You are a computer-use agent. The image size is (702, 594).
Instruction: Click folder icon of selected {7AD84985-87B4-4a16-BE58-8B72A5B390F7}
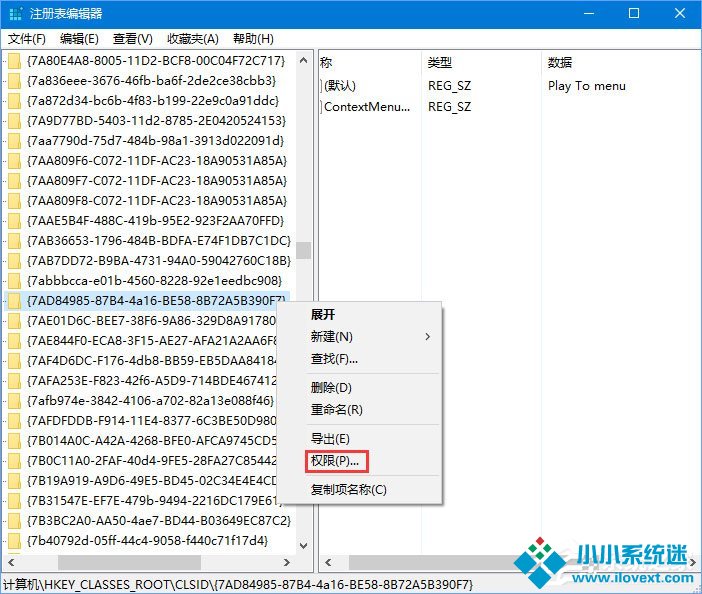[x=14, y=301]
